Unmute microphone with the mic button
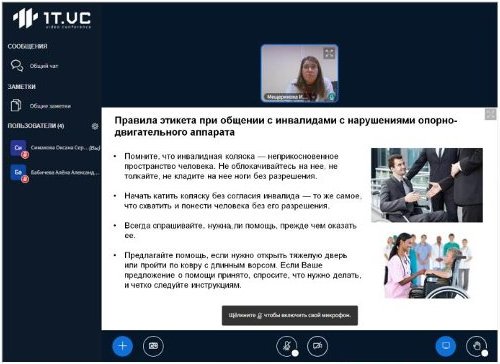Screen dimensions: 500x364 tap(287, 346)
